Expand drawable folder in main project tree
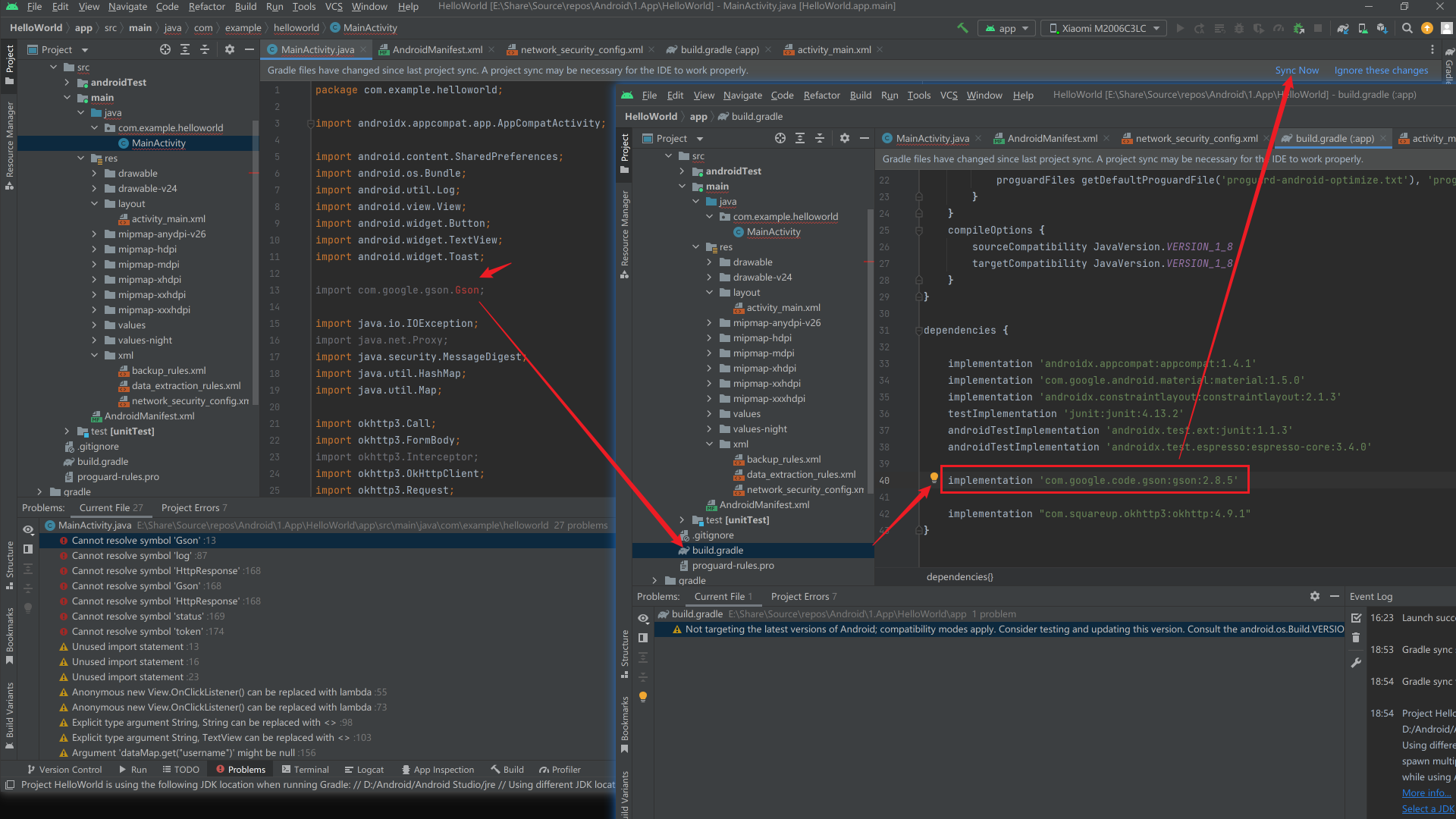Screen dimensions: 1456x819 94,173
